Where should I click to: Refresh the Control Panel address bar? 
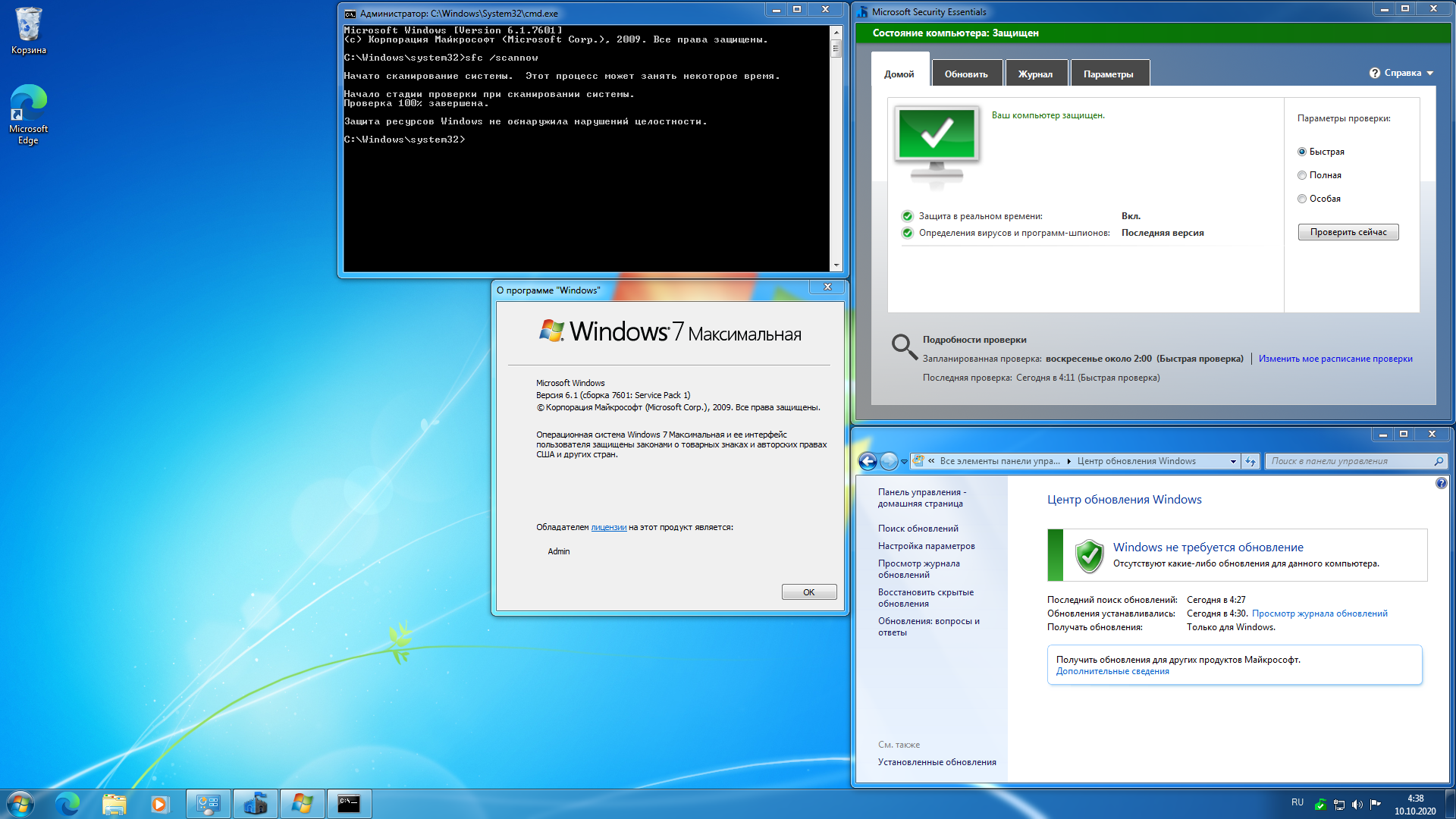(x=1250, y=461)
